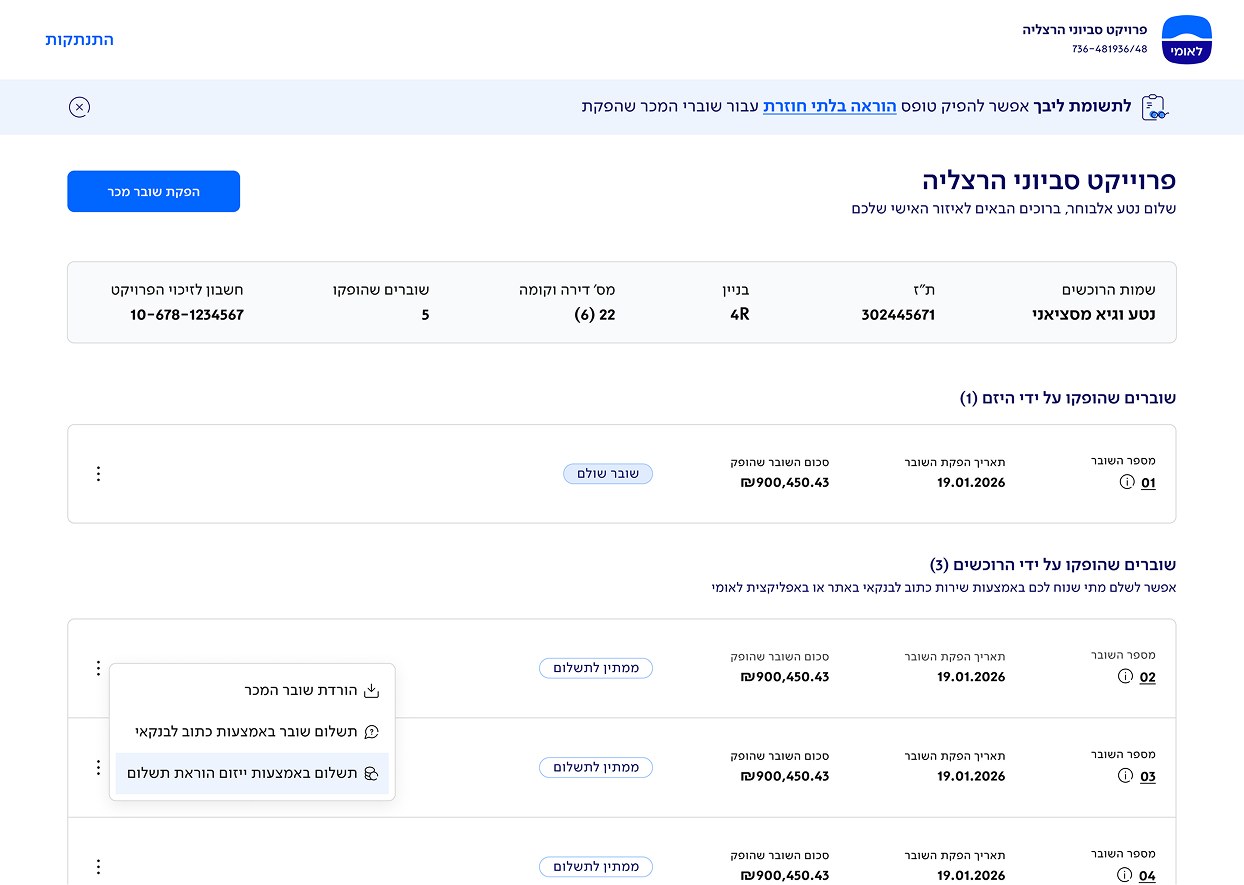Click project code 736-481936/48 in header
This screenshot has width=1244, height=885.
point(1109,49)
